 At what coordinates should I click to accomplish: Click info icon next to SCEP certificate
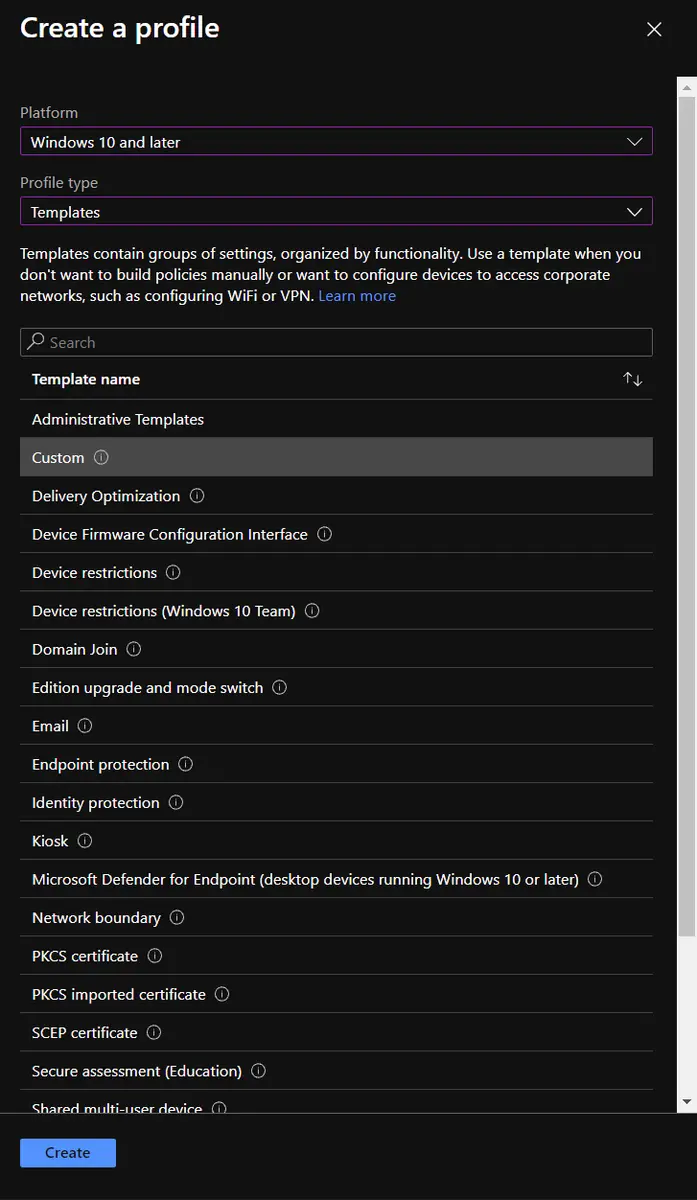pos(154,1032)
